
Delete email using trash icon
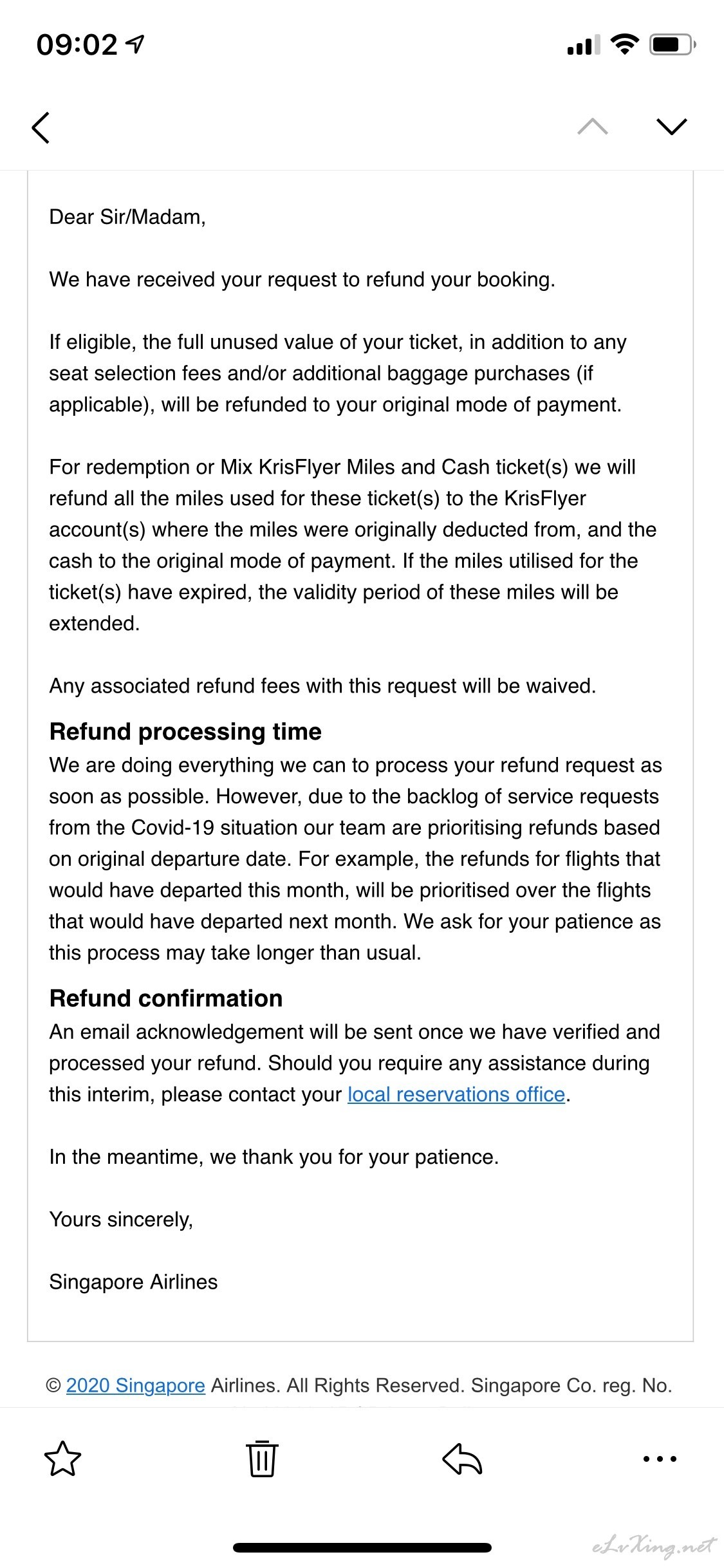pos(262,1459)
